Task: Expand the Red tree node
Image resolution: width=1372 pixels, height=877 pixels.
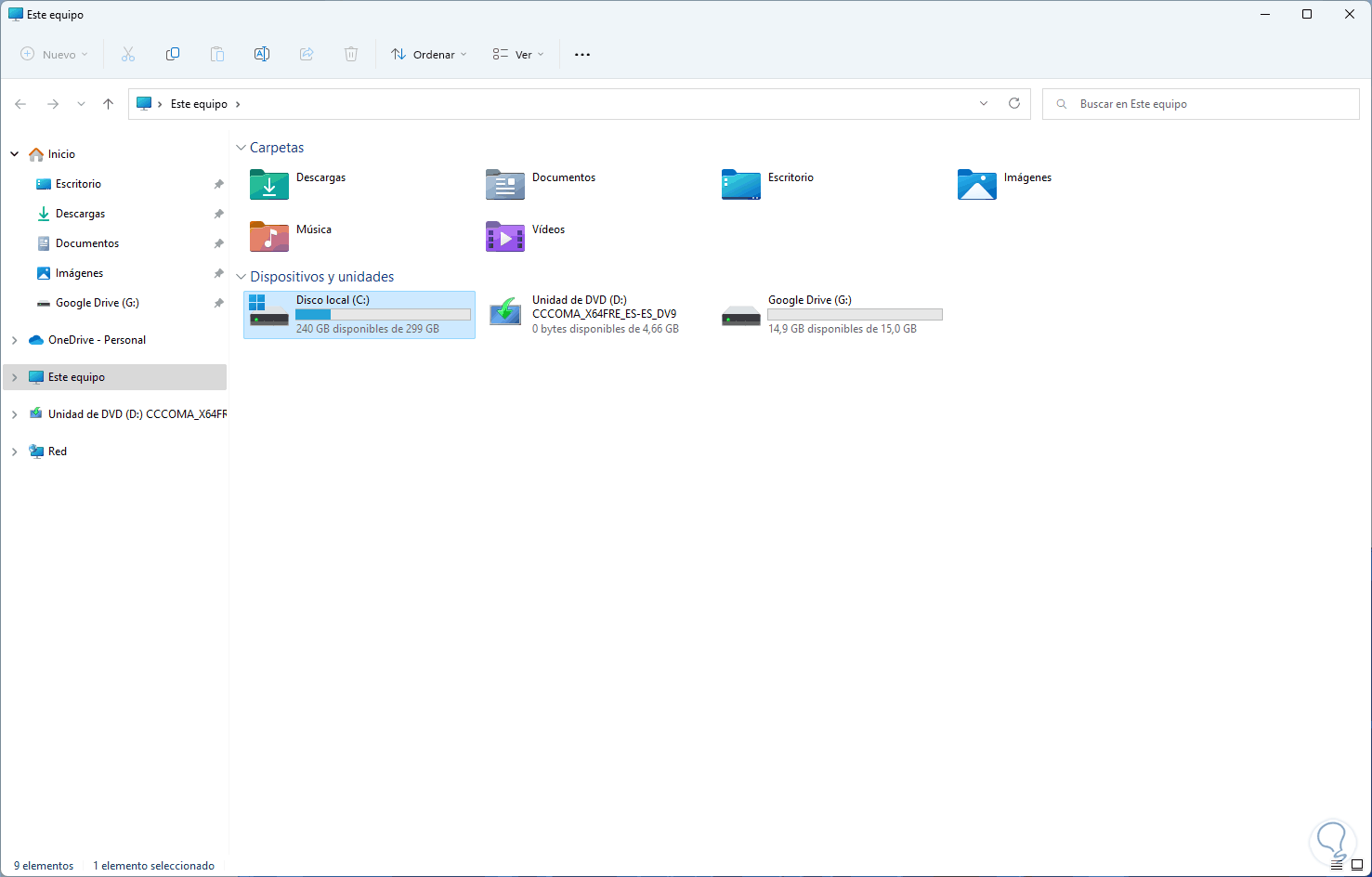Action: (15, 452)
